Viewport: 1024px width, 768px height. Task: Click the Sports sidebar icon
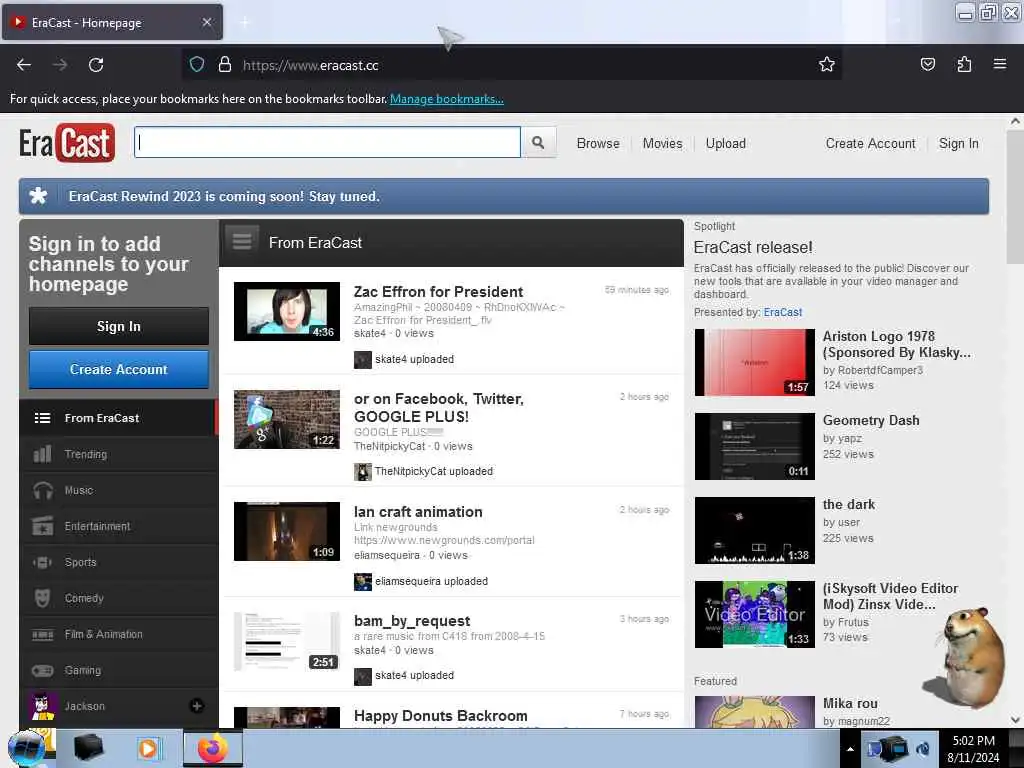[x=42, y=562]
